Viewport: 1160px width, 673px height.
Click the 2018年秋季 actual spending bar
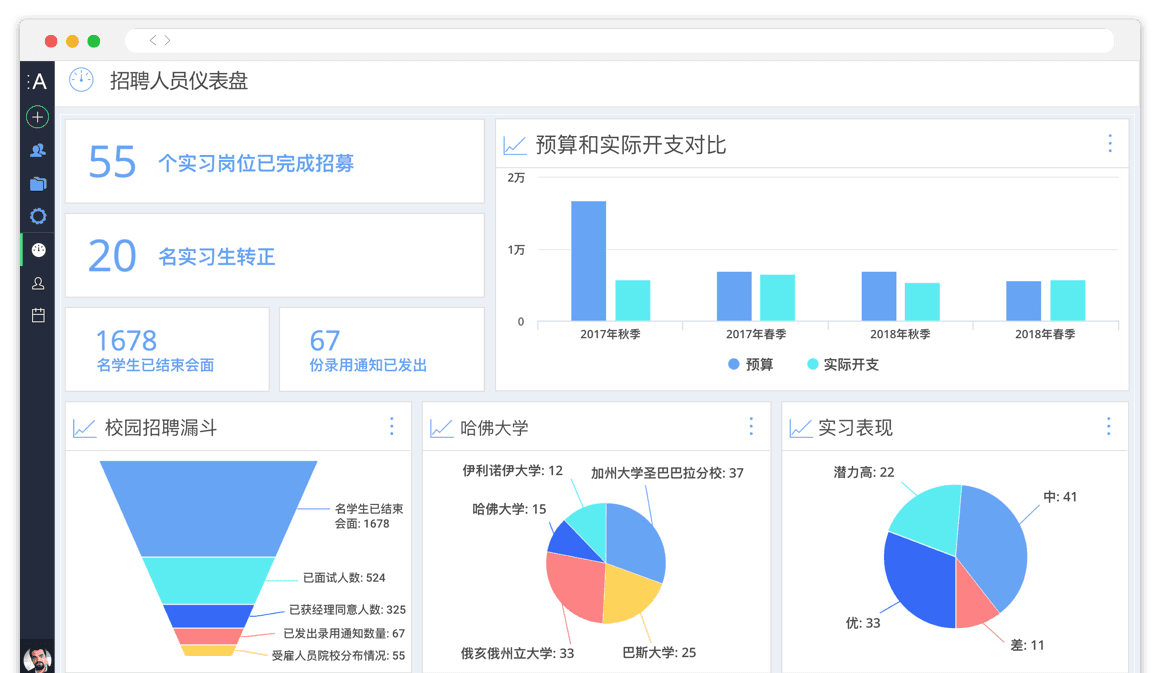[x=922, y=302]
